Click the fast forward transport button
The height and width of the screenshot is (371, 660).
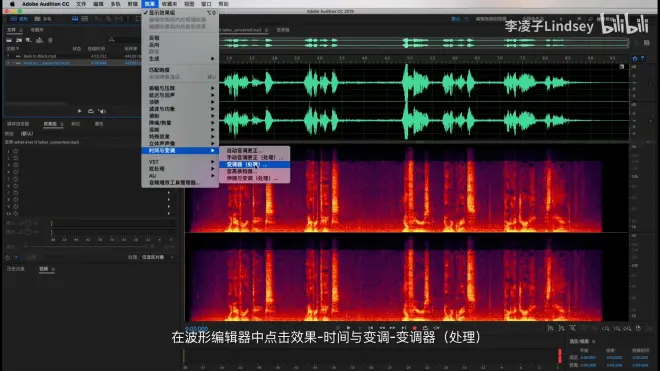(392, 327)
